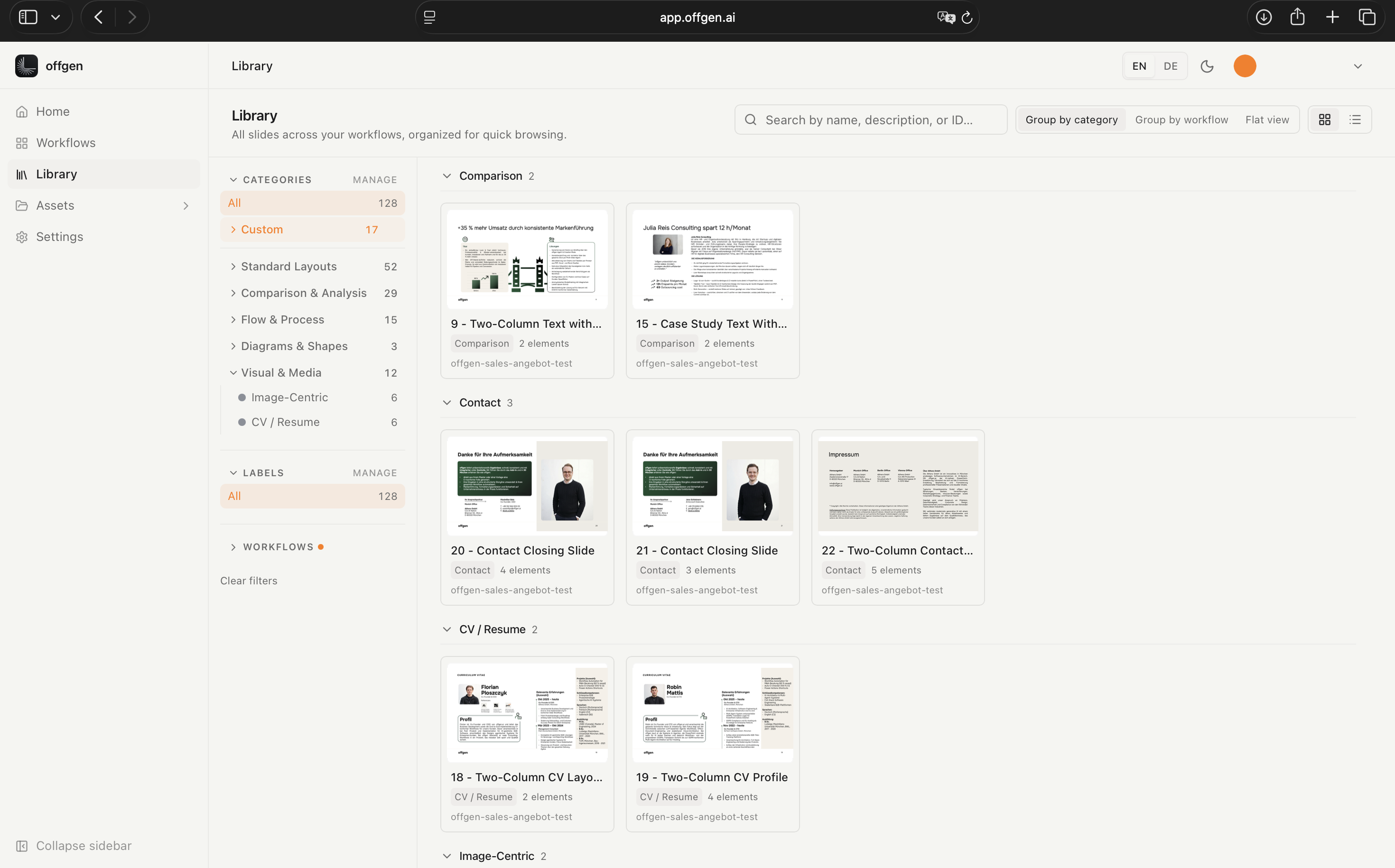1395x868 pixels.
Task: Reload the page with the refresh icon
Action: point(967,17)
